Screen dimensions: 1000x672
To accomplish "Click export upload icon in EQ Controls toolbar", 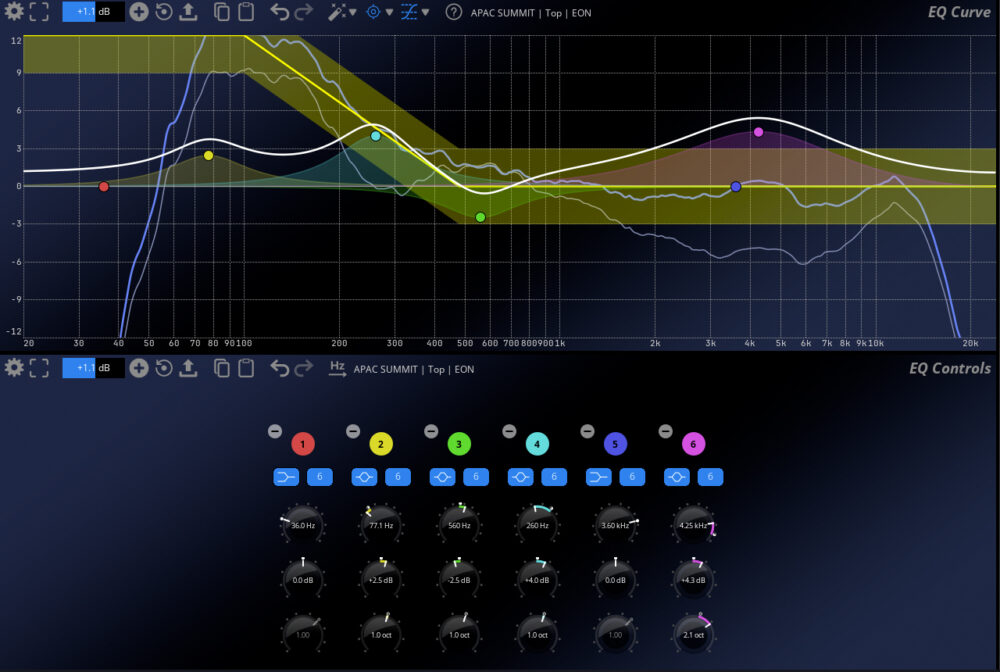I will (188, 368).
